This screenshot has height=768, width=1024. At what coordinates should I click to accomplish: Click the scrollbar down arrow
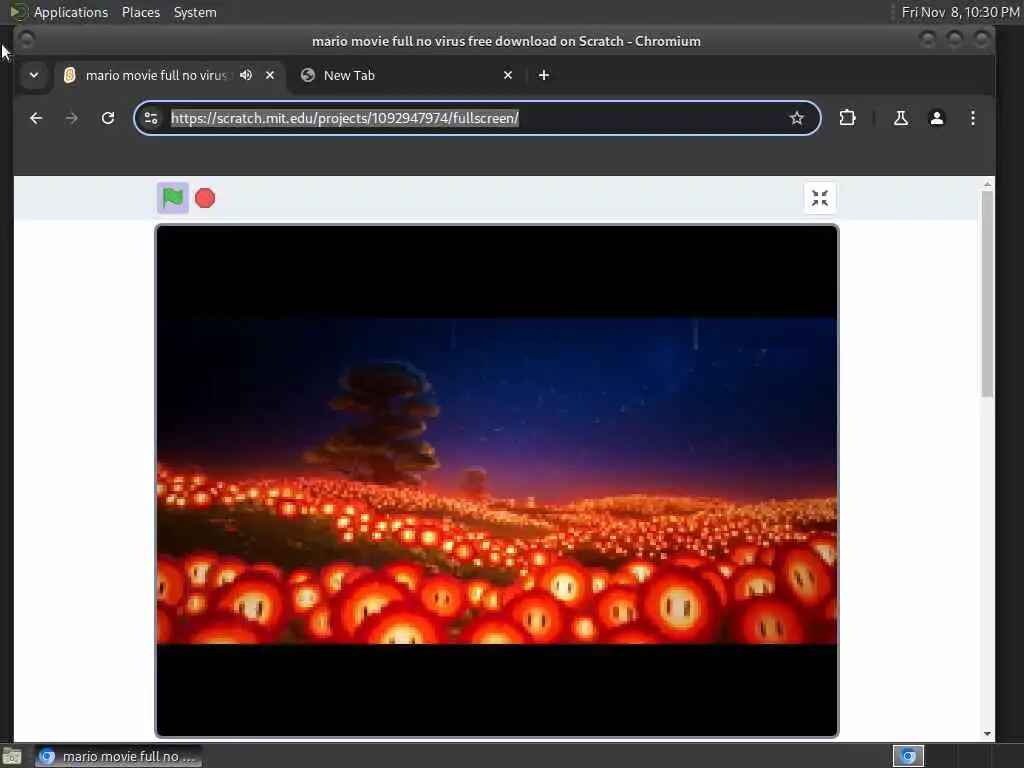pyautogui.click(x=987, y=734)
